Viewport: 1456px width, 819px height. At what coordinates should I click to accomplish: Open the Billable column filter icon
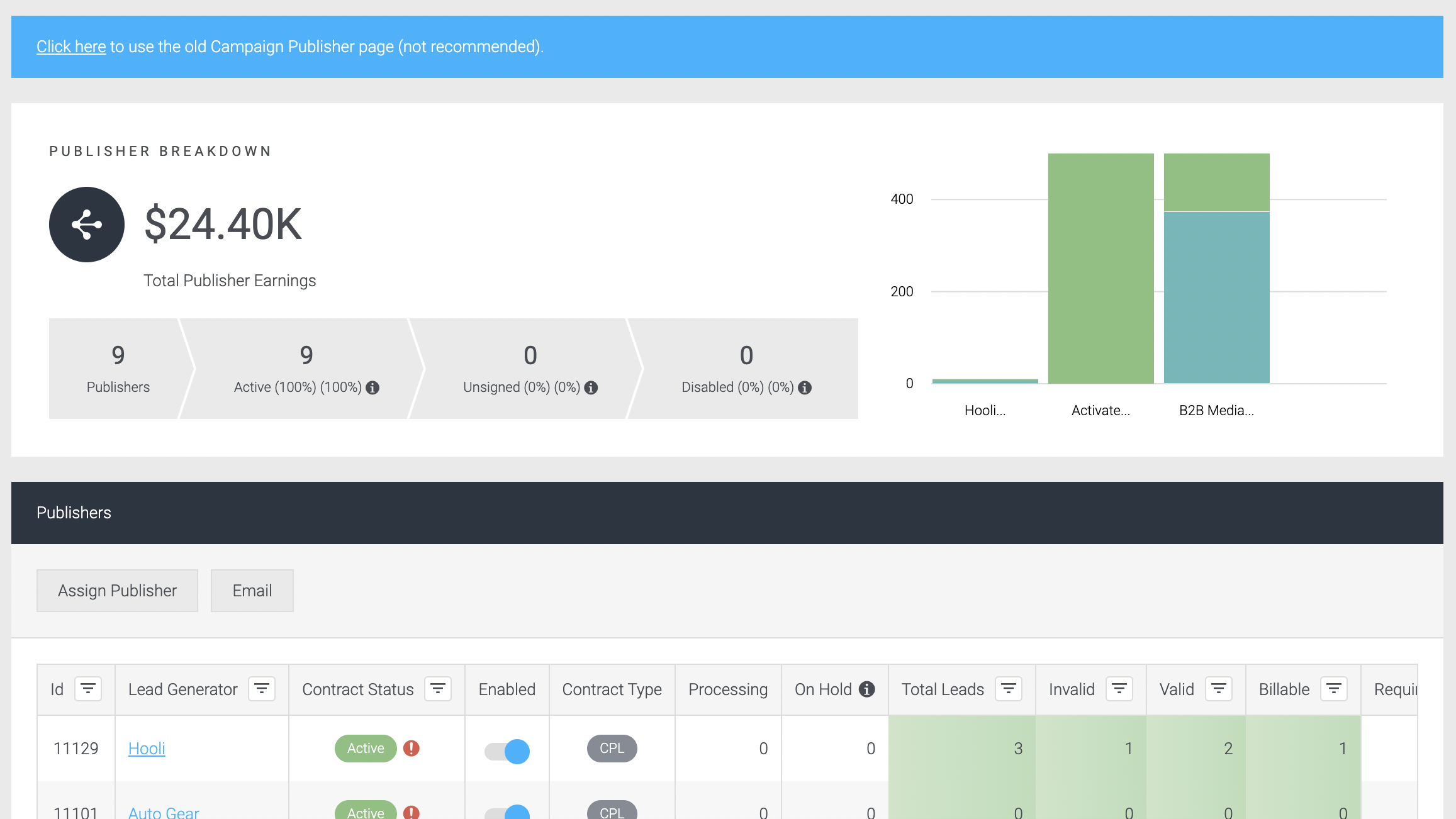coord(1334,689)
